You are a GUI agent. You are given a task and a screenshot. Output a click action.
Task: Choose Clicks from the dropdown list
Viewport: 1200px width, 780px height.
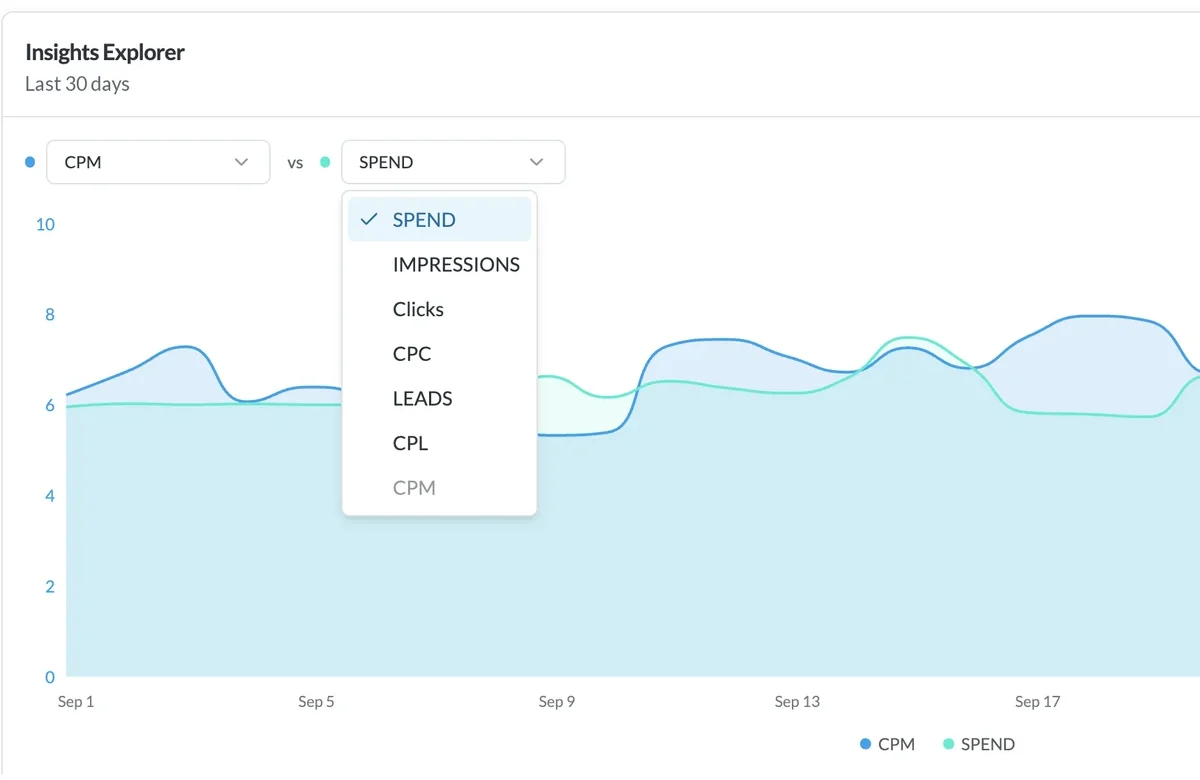(439, 309)
